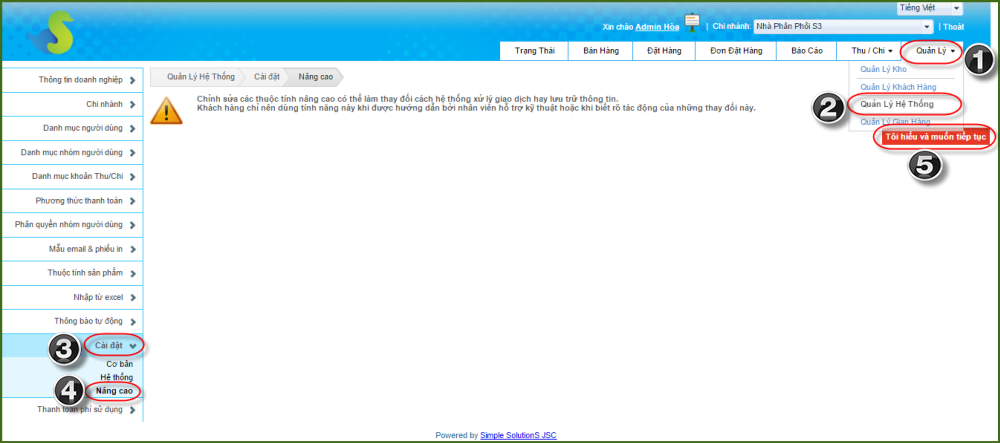The height and width of the screenshot is (443, 1000).
Task: Click the arrow icon next to Chi nhánh
Action: 132,104
